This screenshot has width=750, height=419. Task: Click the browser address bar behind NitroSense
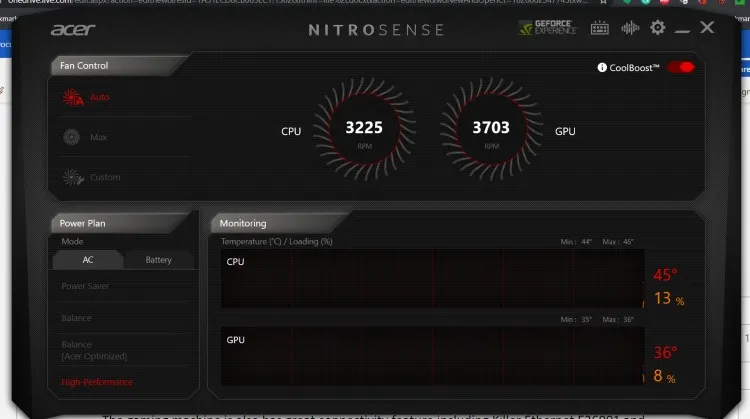coord(297,2)
